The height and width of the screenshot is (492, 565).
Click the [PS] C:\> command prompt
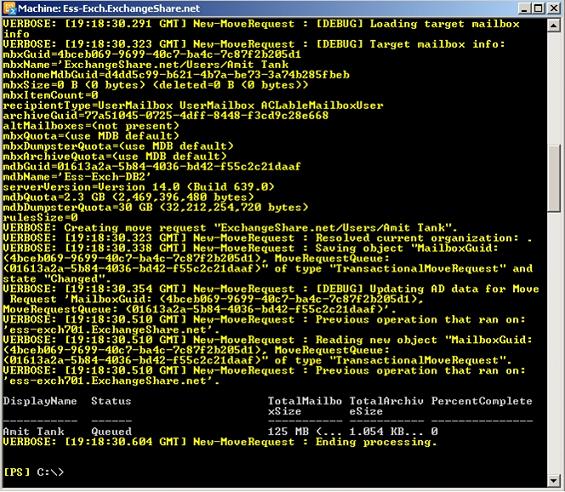34,472
